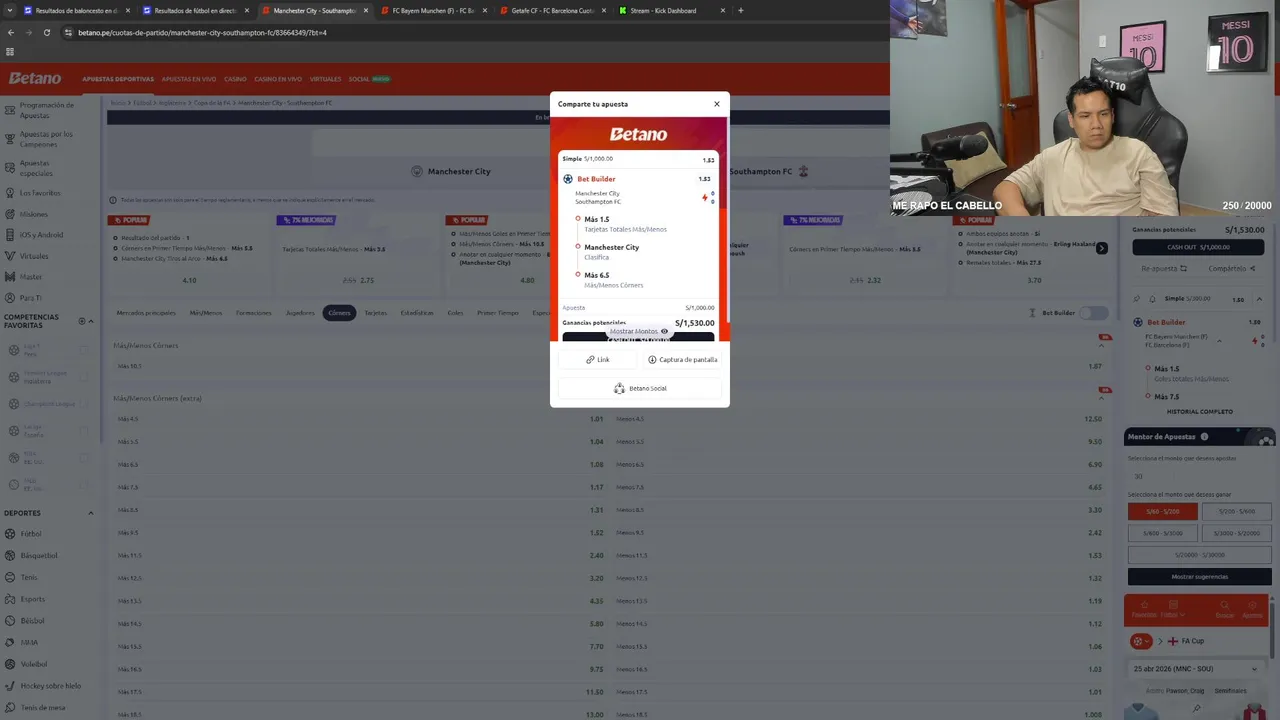Add a favorite competition plus icon
The width and height of the screenshot is (1280, 720).
[x=82, y=321]
